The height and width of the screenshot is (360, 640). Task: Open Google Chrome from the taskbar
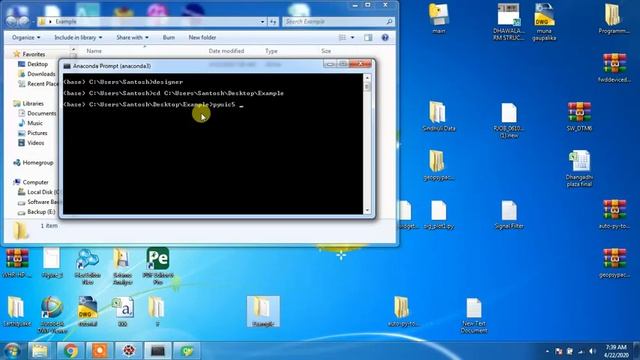pos(70,351)
